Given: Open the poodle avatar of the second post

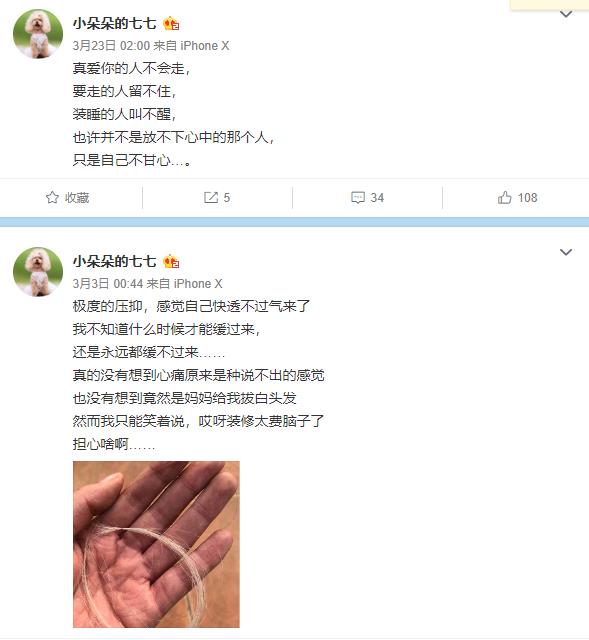Looking at the screenshot, I should pos(38,271).
